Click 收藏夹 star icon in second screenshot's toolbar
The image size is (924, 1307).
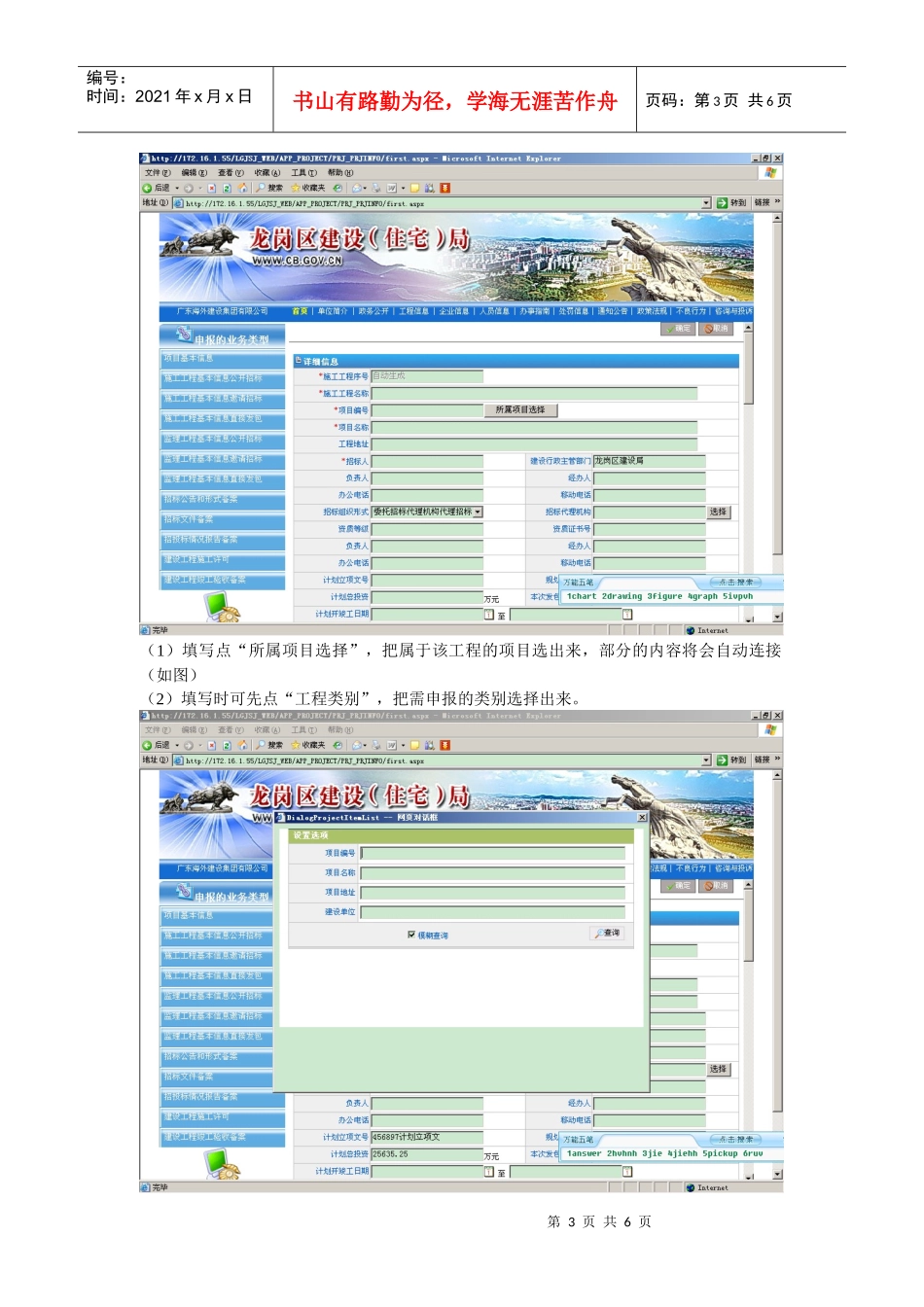[296, 745]
